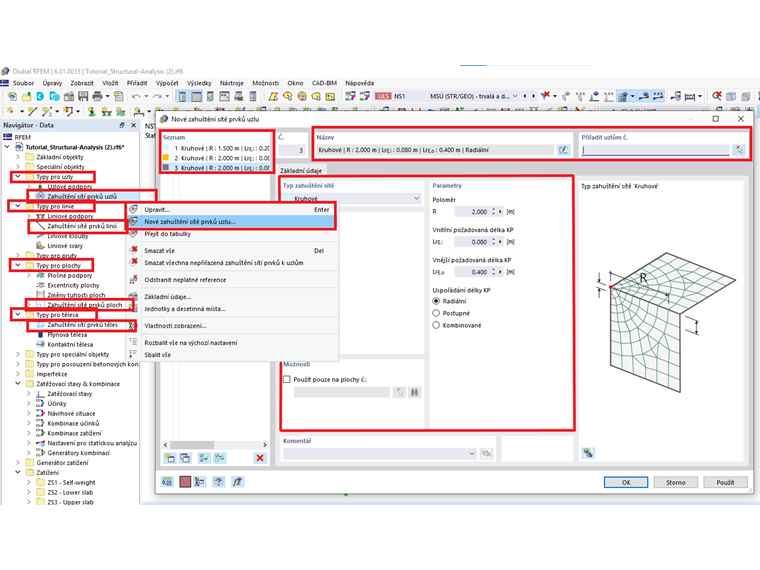
Task: Collapse the Typy pro linie tree node
Action: point(18,206)
